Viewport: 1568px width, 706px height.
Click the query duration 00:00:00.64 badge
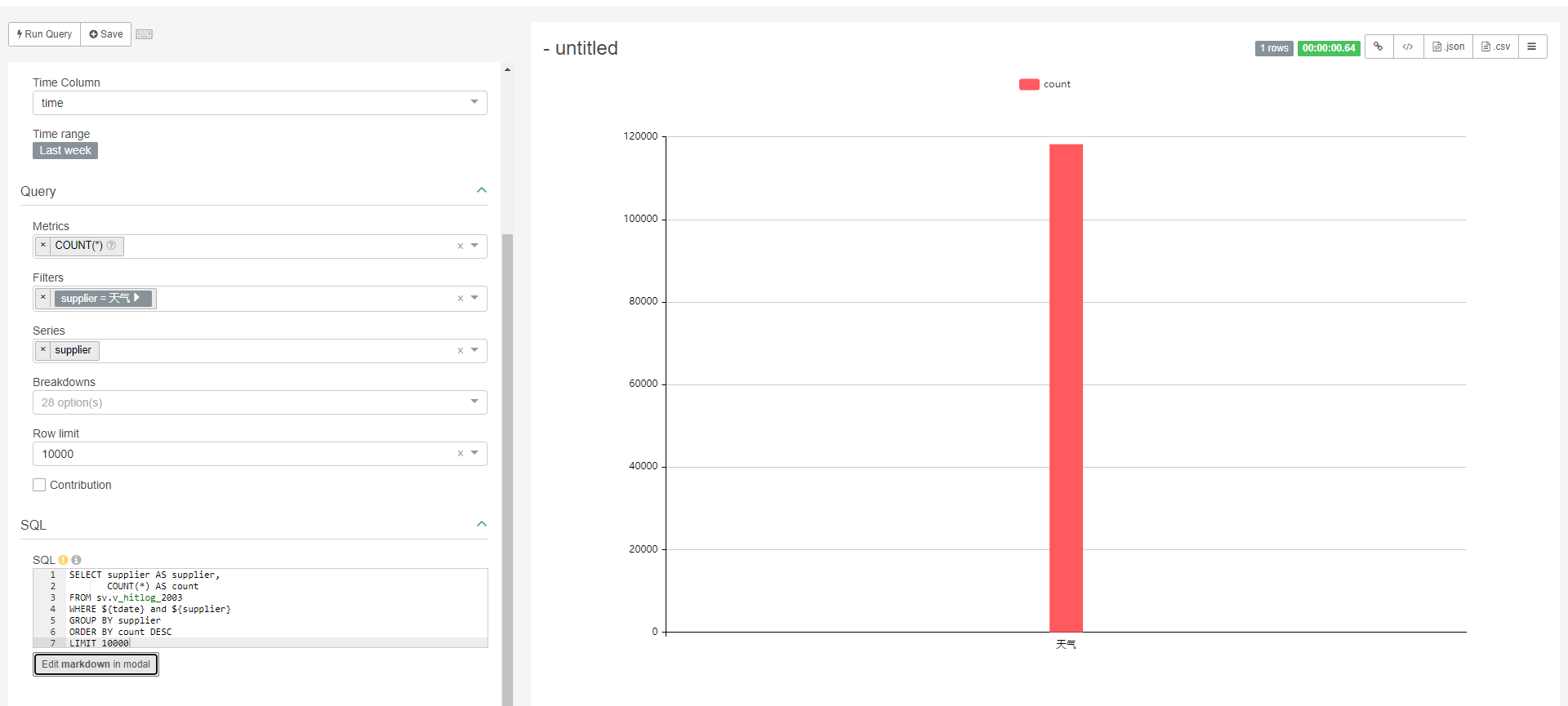1329,48
